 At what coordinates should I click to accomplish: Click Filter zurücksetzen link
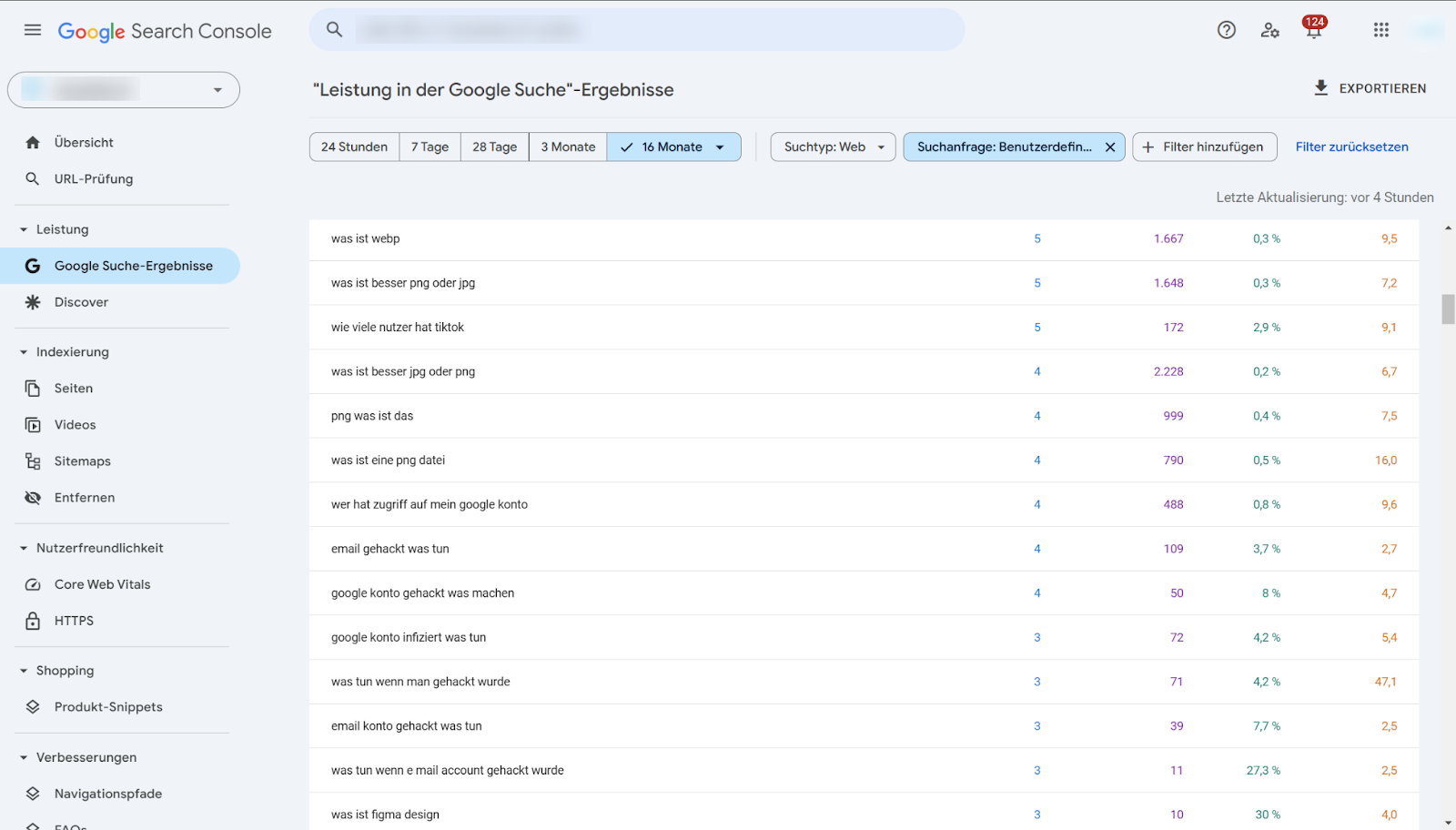pyautogui.click(x=1351, y=147)
